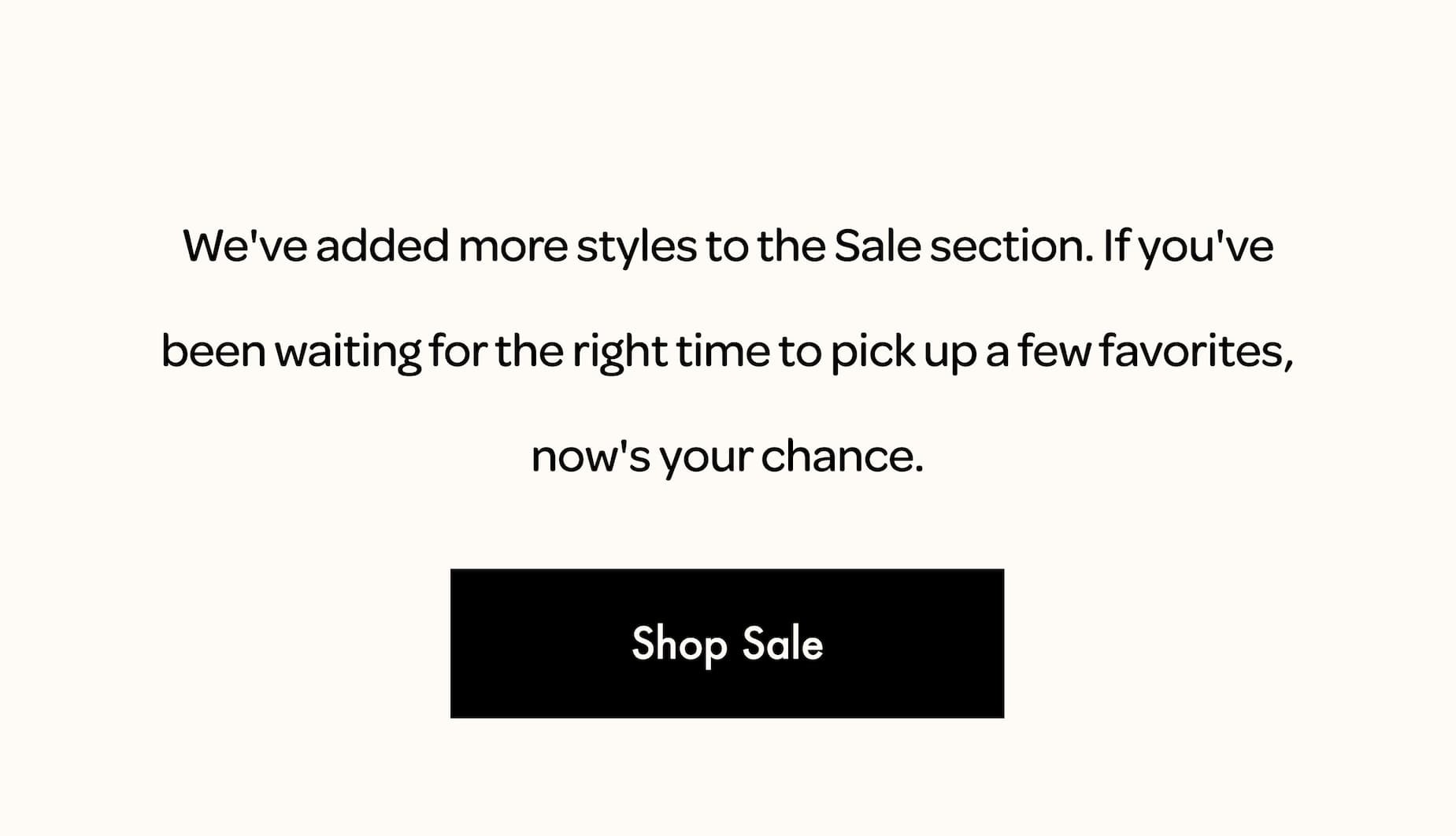Click the word "section." in the first line
The height and width of the screenshot is (836, 1456).
tap(1012, 246)
